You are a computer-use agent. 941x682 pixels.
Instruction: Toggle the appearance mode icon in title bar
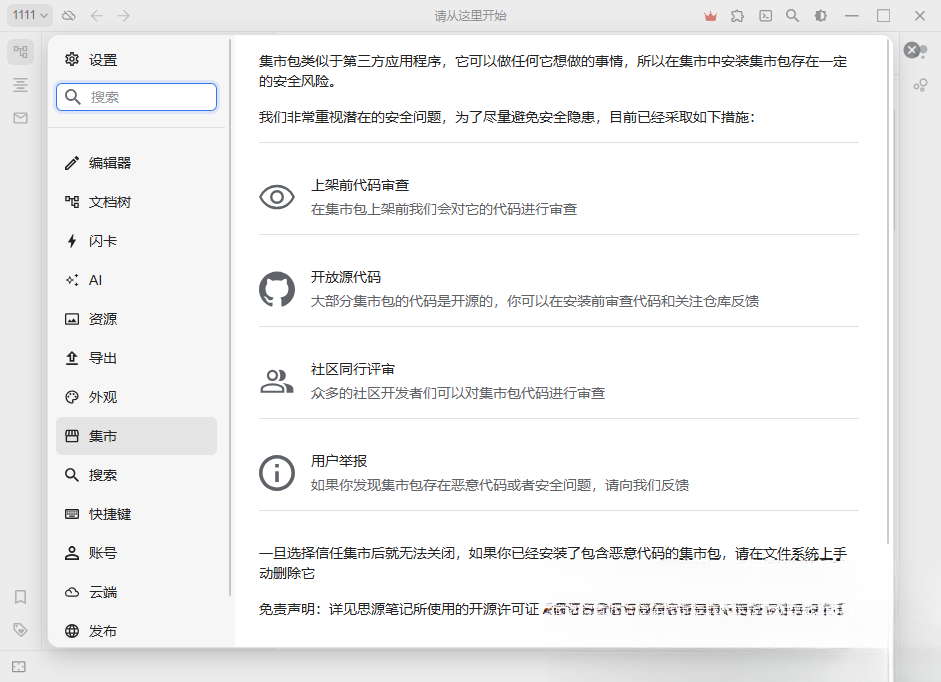point(820,16)
